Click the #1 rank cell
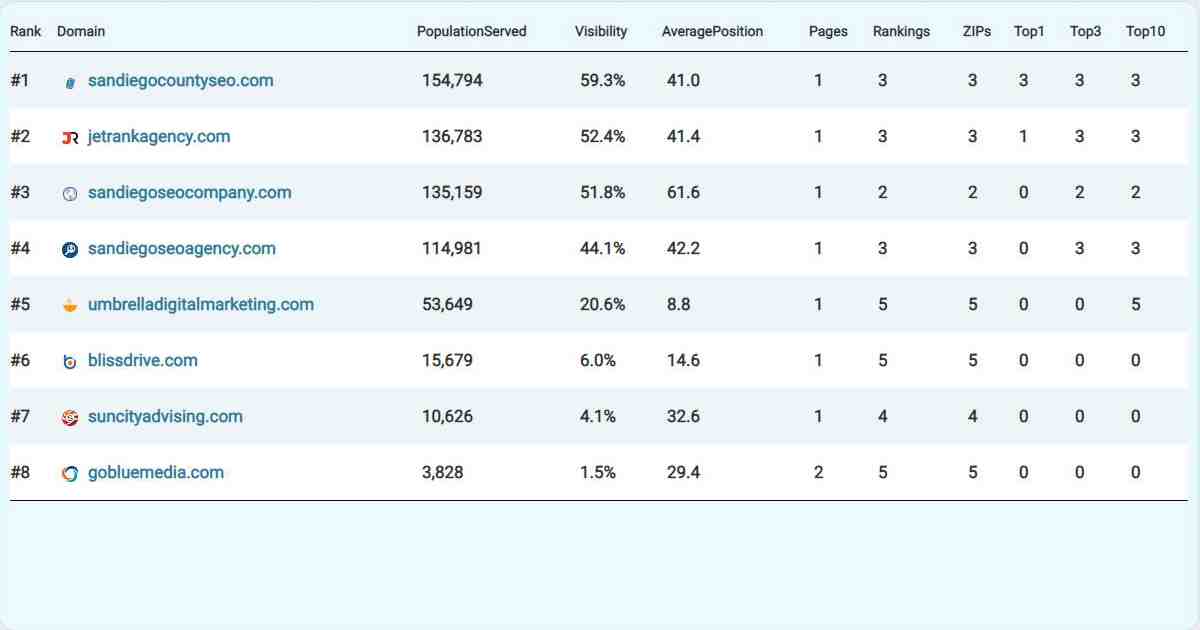The height and width of the screenshot is (630, 1200). [x=20, y=81]
